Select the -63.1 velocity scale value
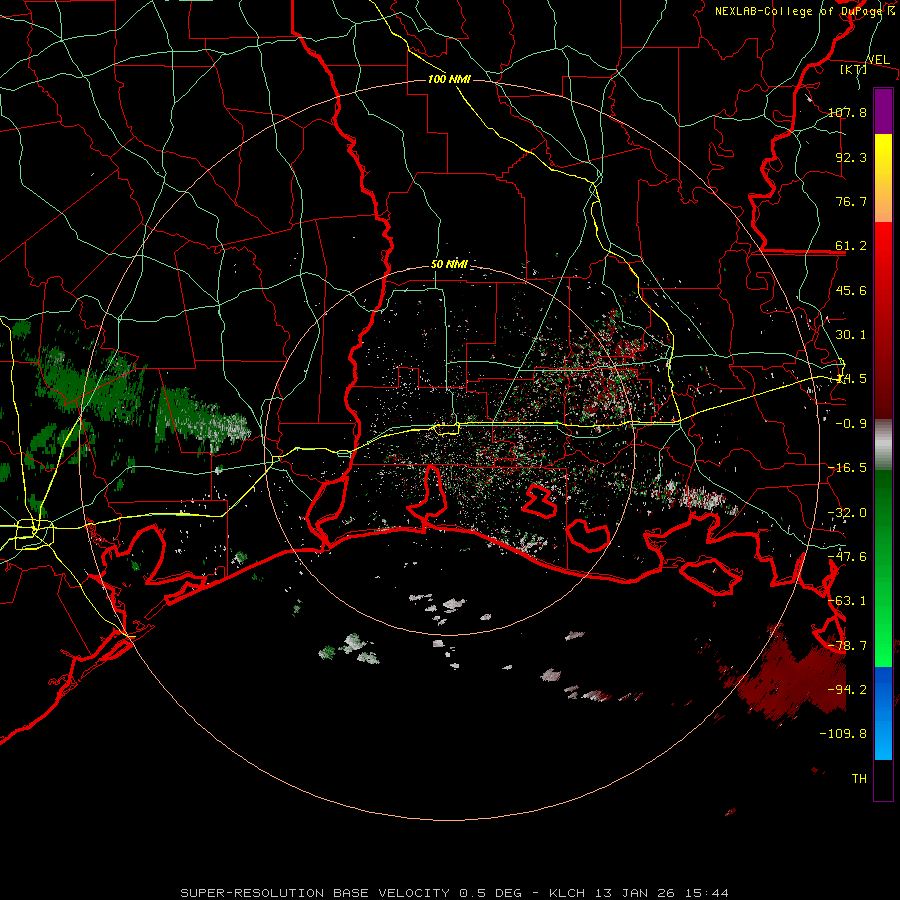 pos(847,601)
